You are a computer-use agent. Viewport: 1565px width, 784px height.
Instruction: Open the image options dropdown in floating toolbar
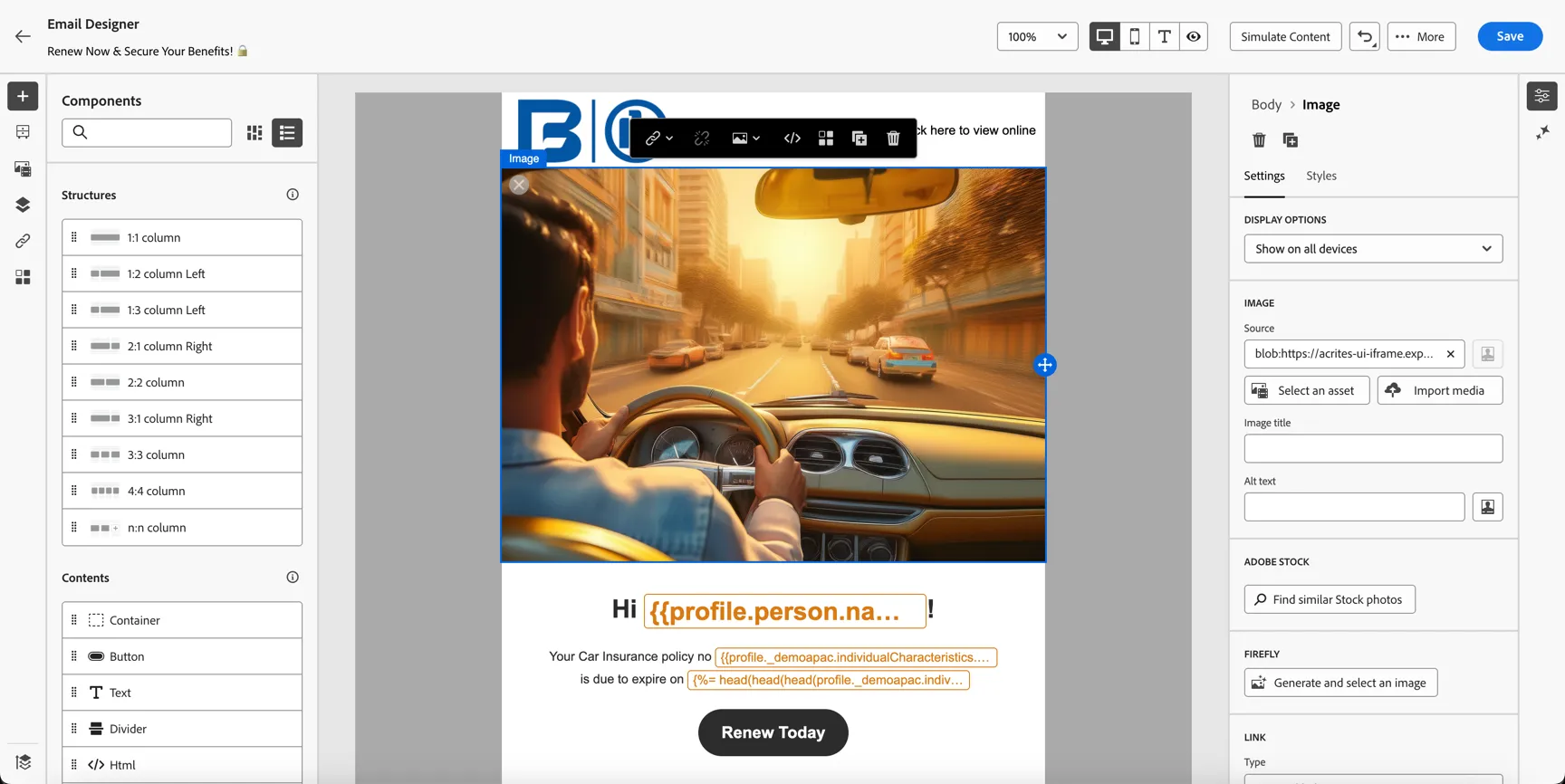[745, 139]
